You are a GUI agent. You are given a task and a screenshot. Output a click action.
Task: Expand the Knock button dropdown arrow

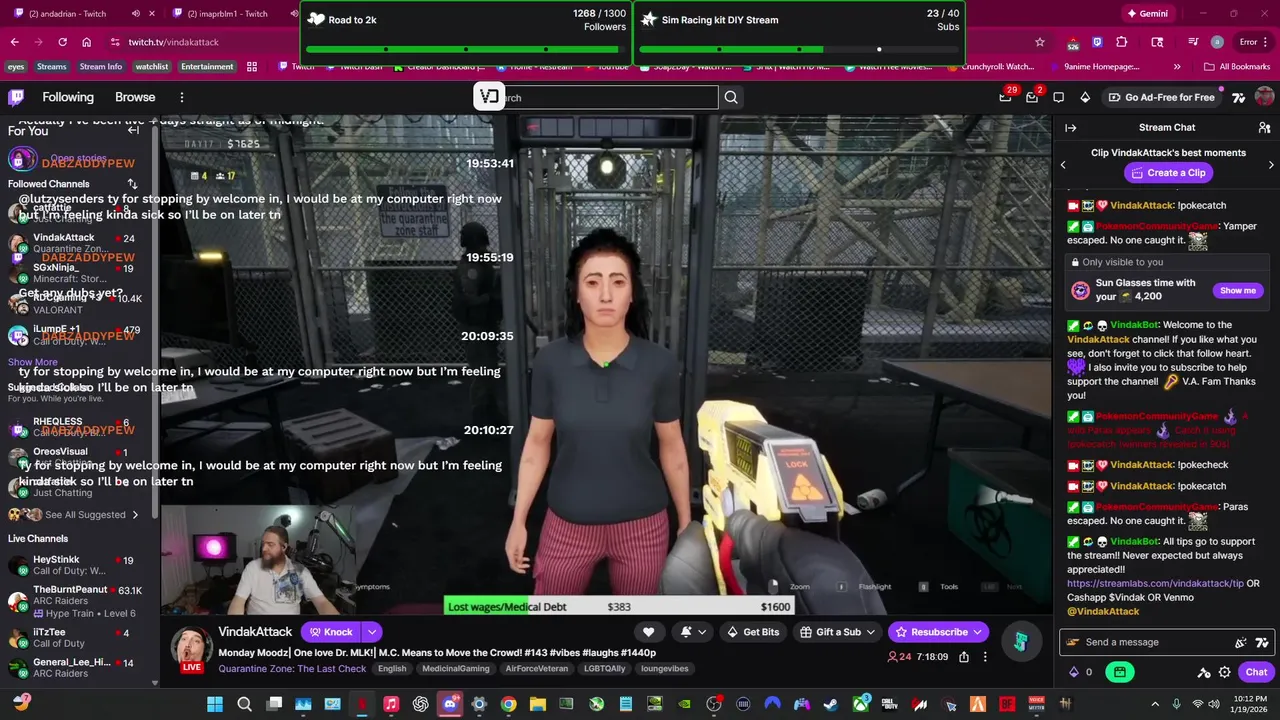point(371,632)
